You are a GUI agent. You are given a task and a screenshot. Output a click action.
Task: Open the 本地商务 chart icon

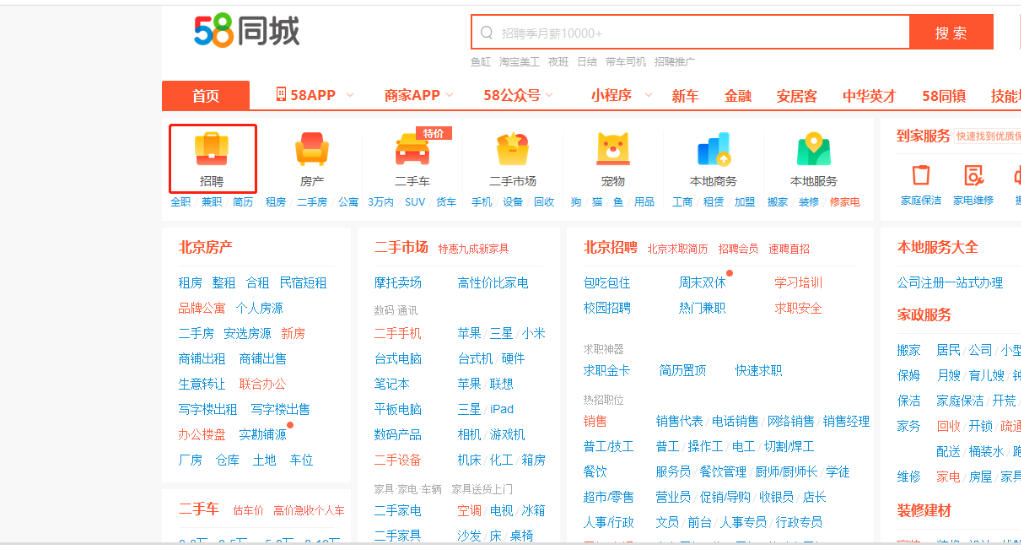click(714, 149)
